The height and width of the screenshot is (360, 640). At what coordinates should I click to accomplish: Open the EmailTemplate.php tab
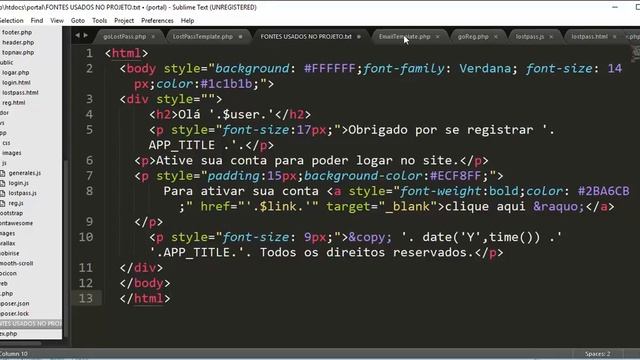(404, 37)
